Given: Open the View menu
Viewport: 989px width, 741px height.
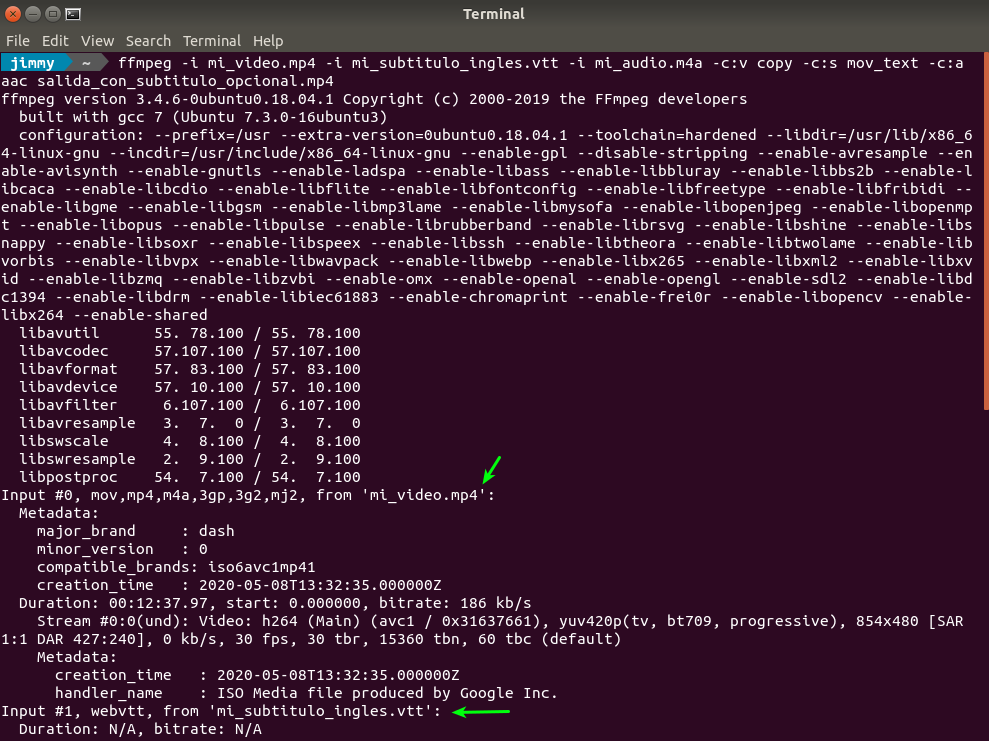Looking at the screenshot, I should 97,41.
